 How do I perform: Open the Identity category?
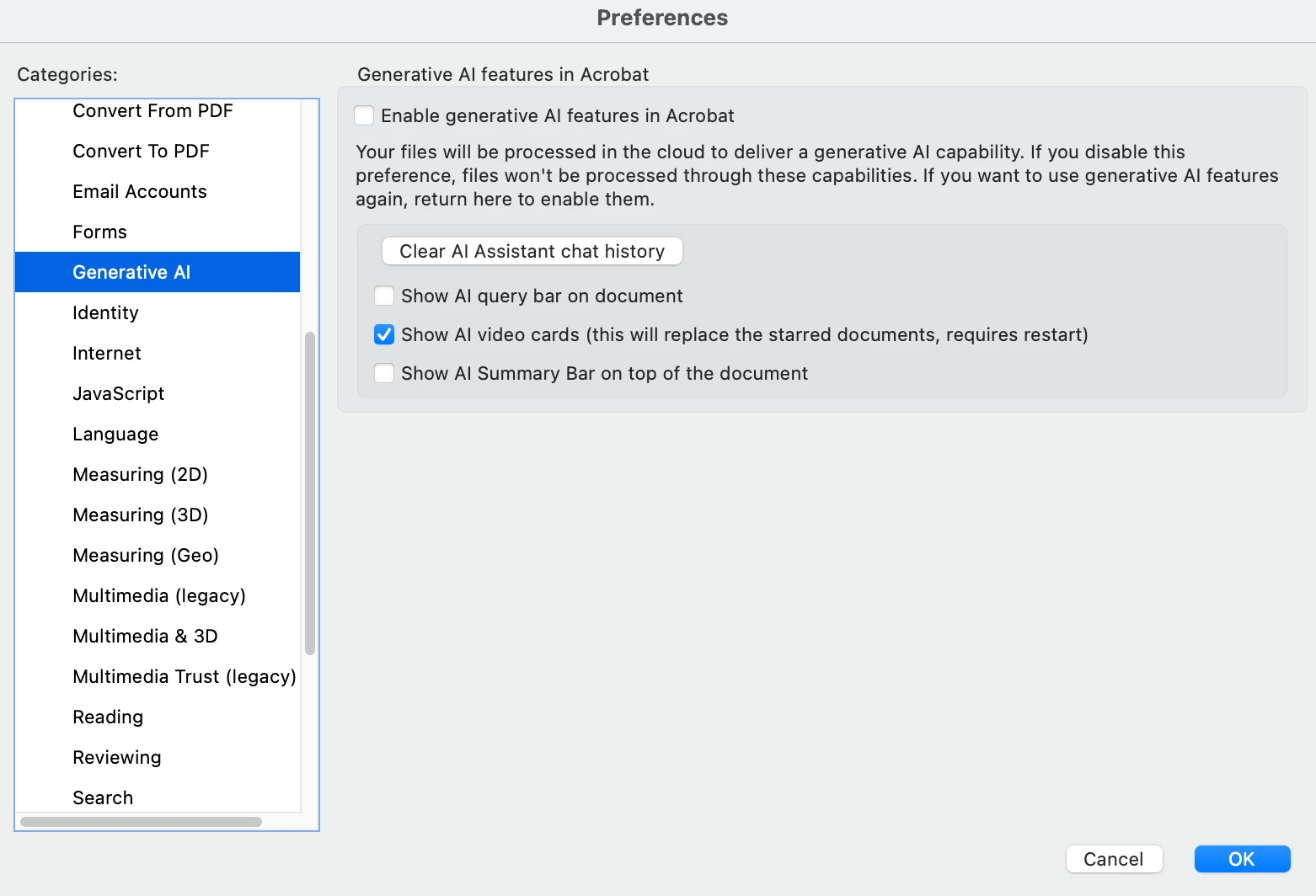[x=158, y=312]
